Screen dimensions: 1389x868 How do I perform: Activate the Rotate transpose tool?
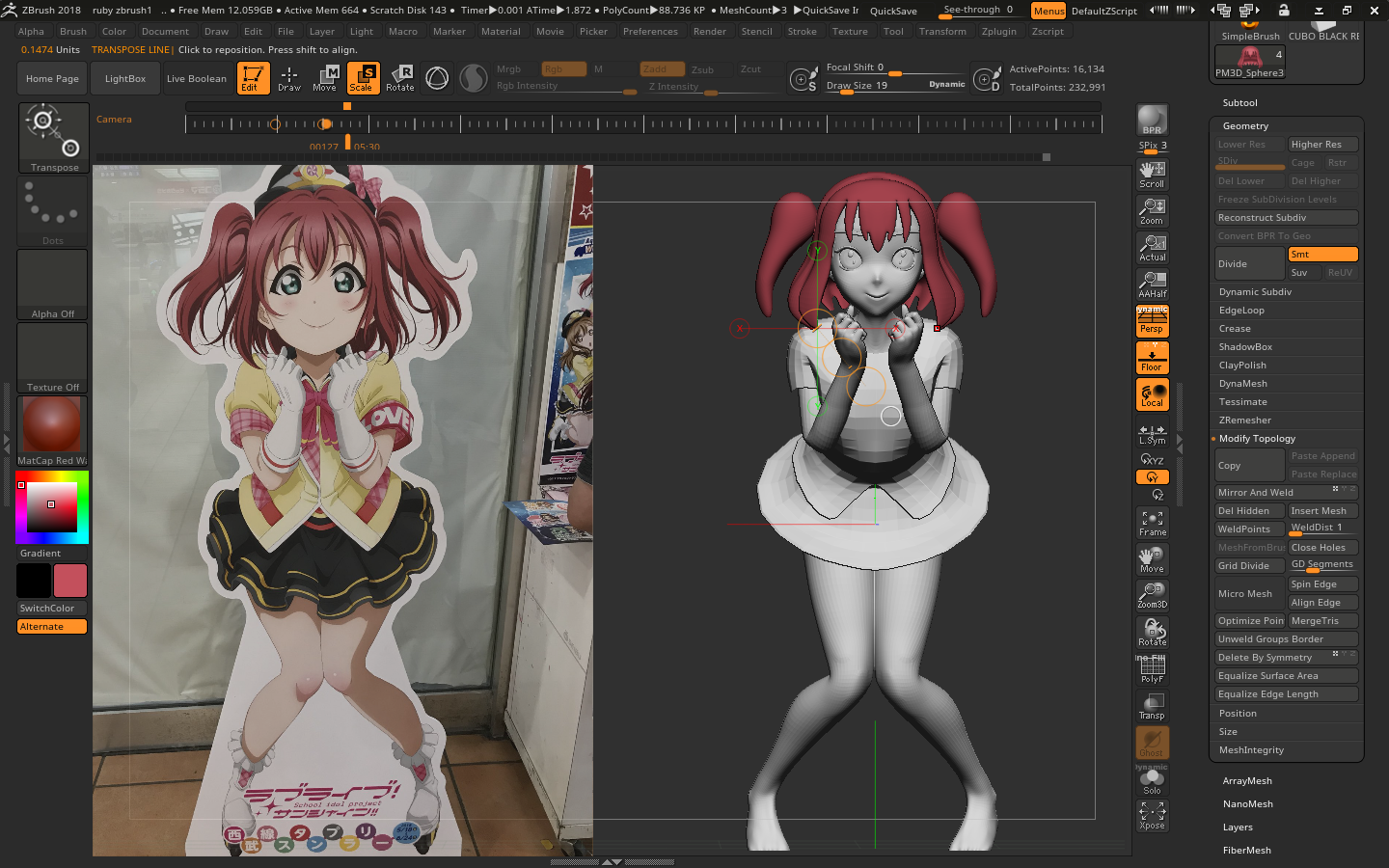point(400,78)
